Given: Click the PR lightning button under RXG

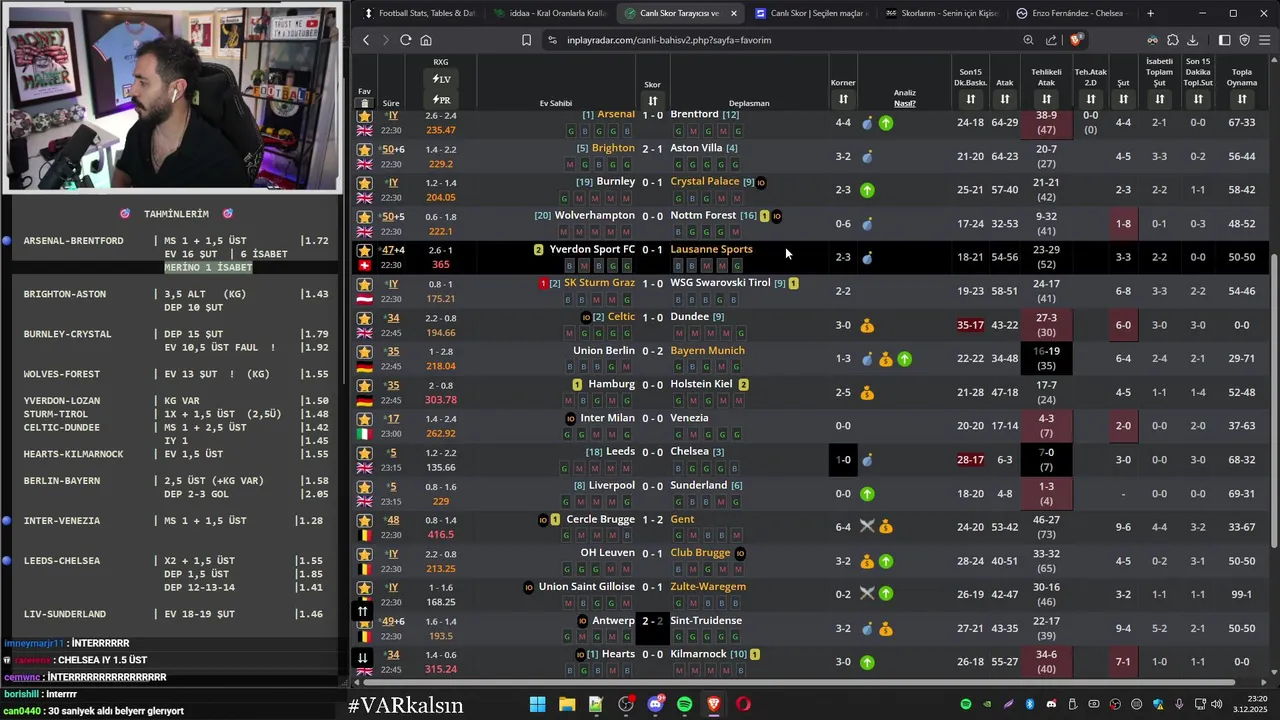Looking at the screenshot, I should click(441, 100).
